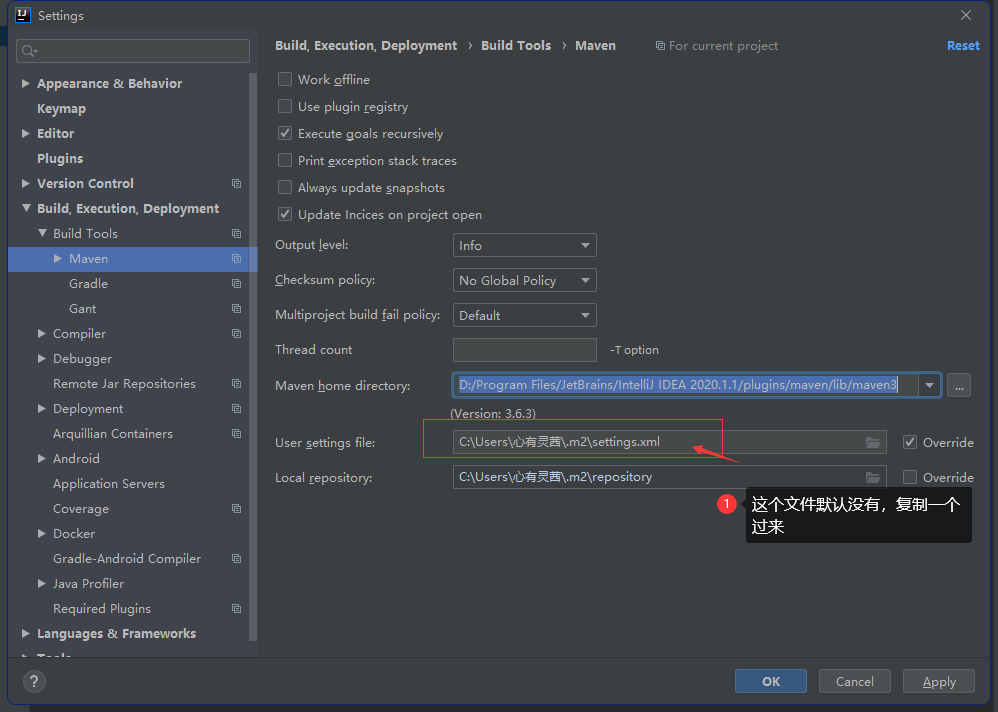Click browse button for Maven home directory
The width and height of the screenshot is (998, 712).
click(959, 385)
